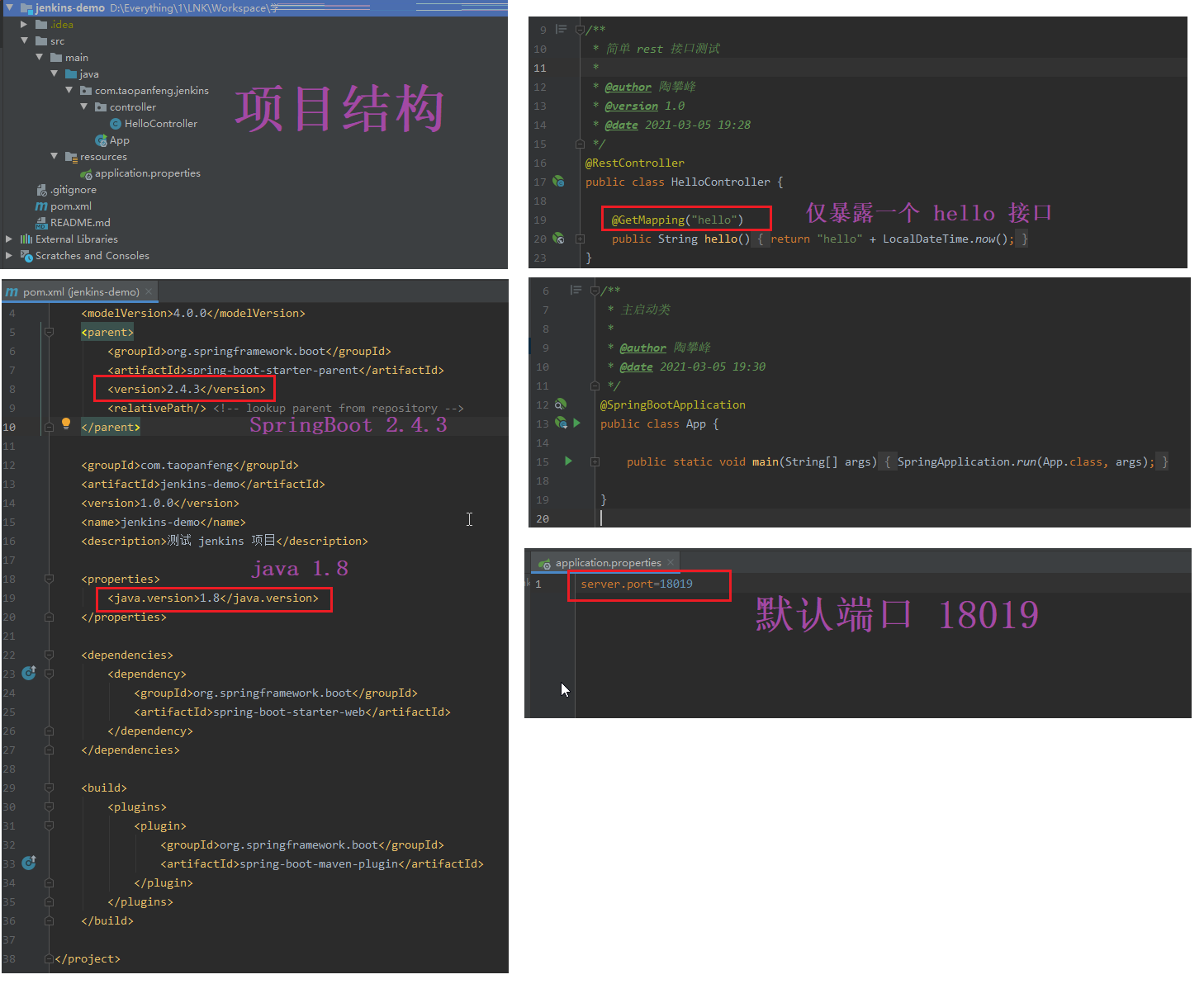Screen dimensions: 1204x984
Task: Switch to the application.properties tab
Action: click(607, 563)
